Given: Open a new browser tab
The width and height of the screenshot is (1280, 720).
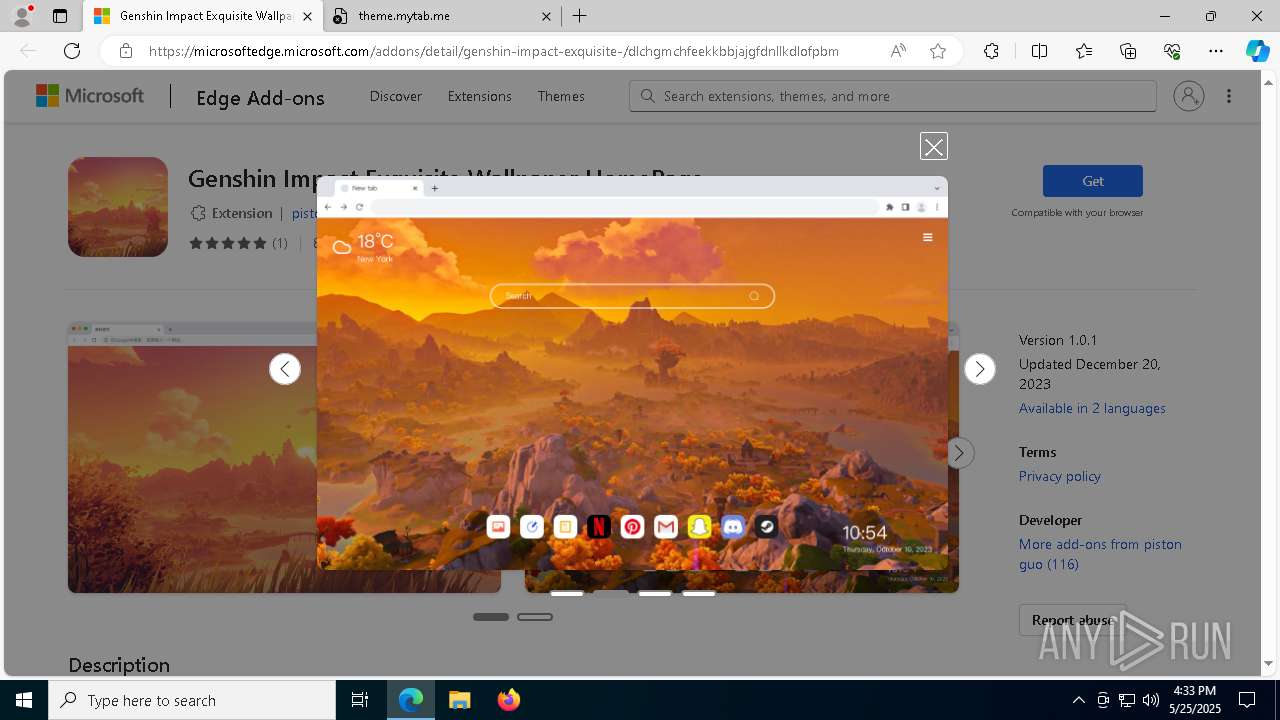Looking at the screenshot, I should [579, 16].
